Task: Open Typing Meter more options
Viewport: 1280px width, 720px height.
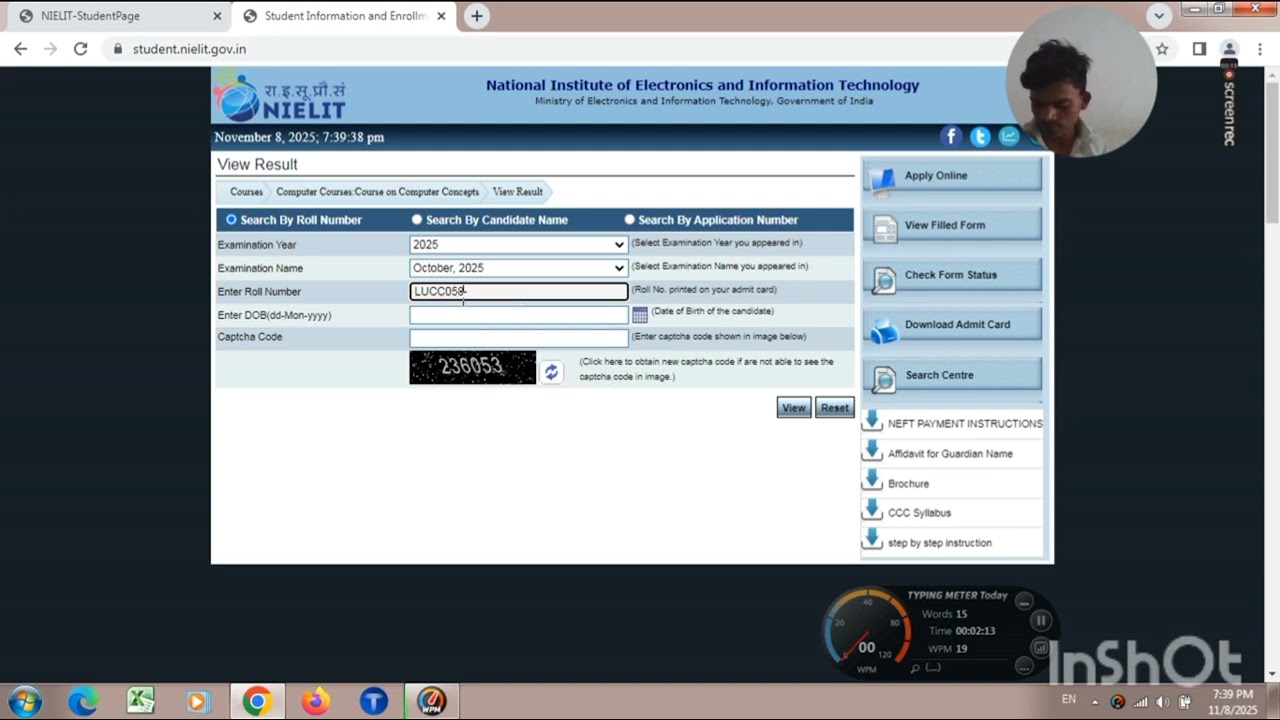Action: (1024, 666)
